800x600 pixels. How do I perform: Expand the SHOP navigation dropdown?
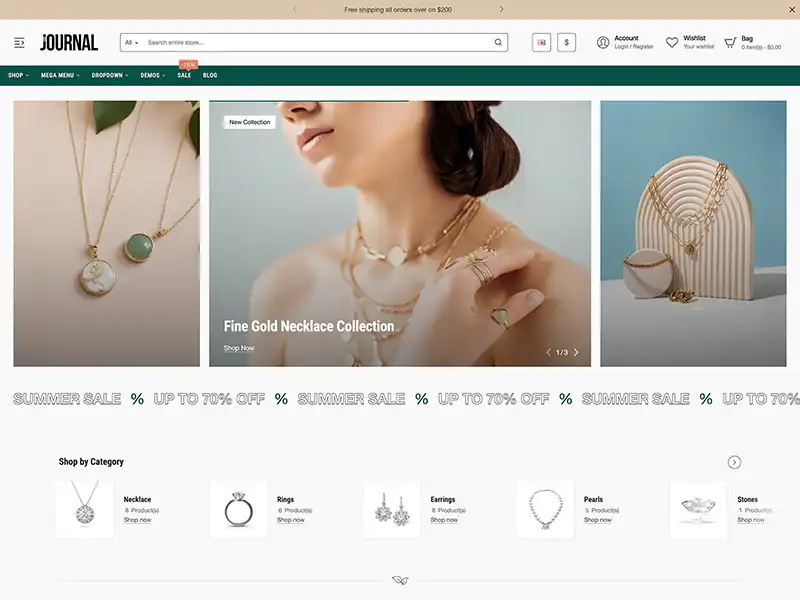pyautogui.click(x=17, y=74)
